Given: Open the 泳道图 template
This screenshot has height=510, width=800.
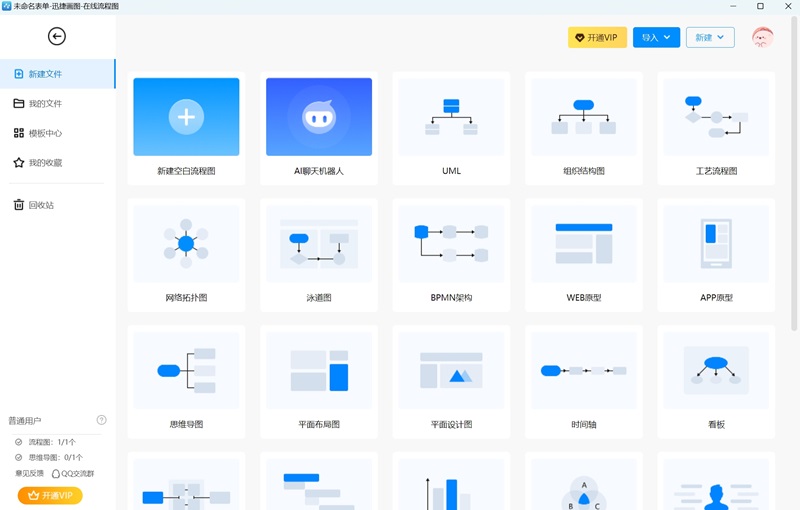Looking at the screenshot, I should click(319, 244).
